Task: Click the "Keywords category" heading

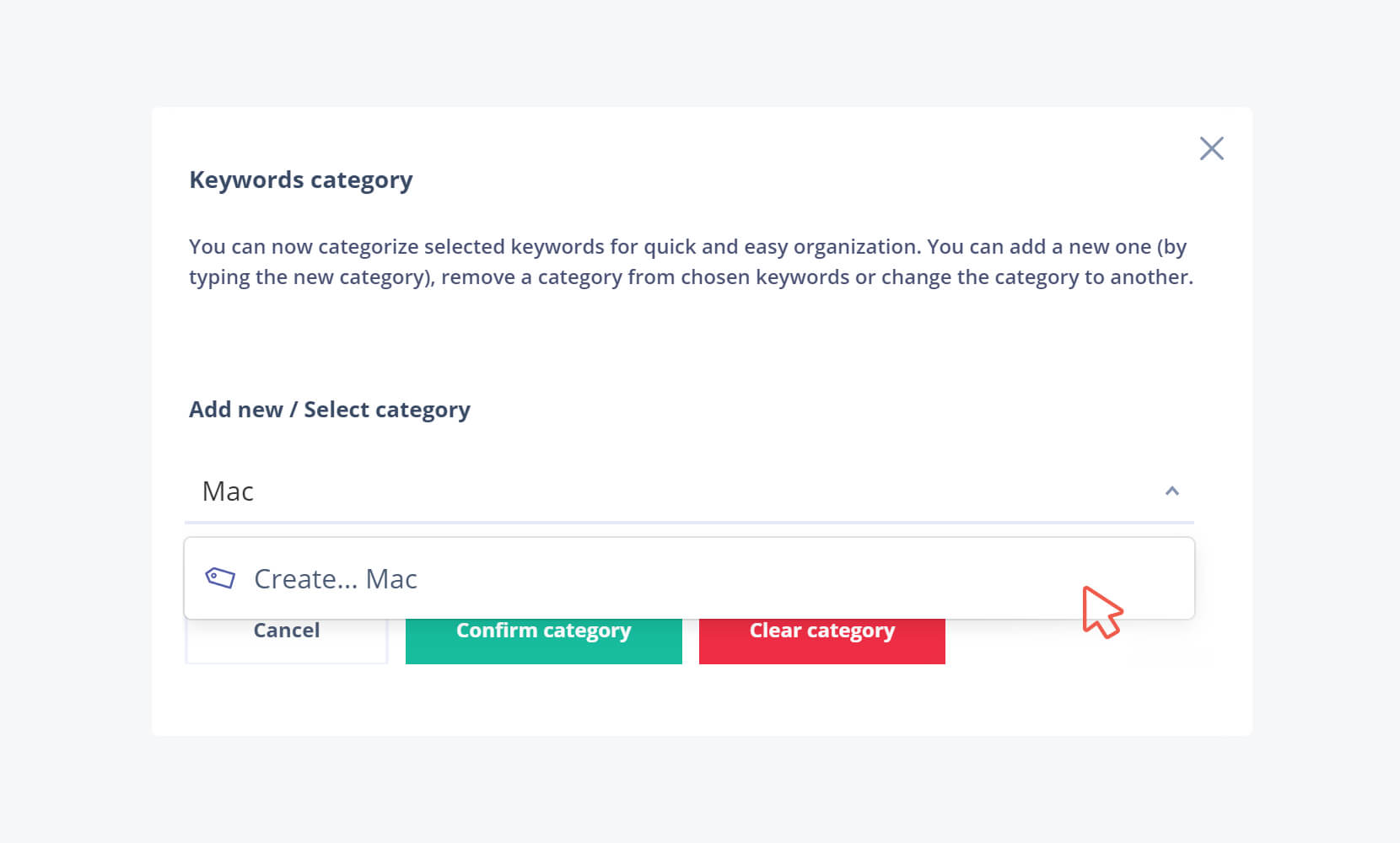Action: point(300,180)
